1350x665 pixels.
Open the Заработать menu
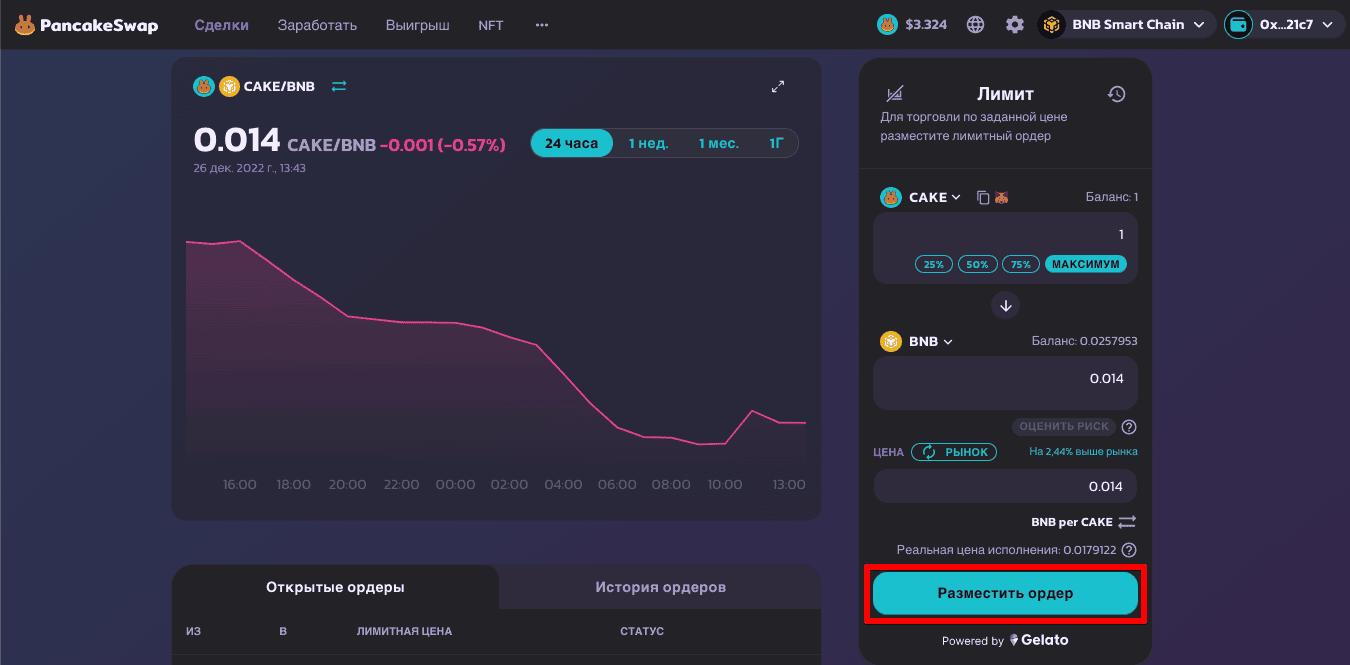tap(317, 25)
